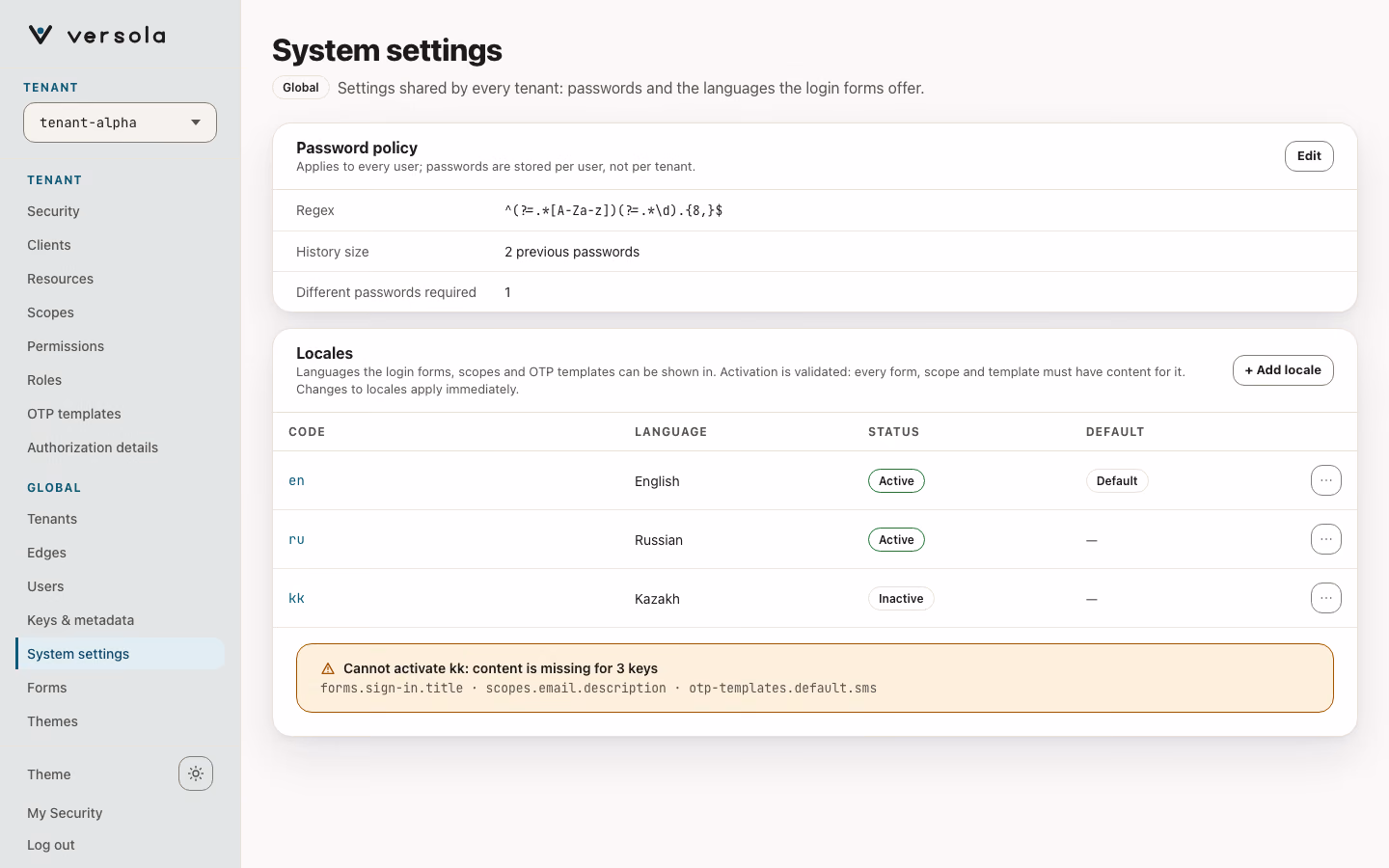Click the Global tag under the title

(301, 88)
